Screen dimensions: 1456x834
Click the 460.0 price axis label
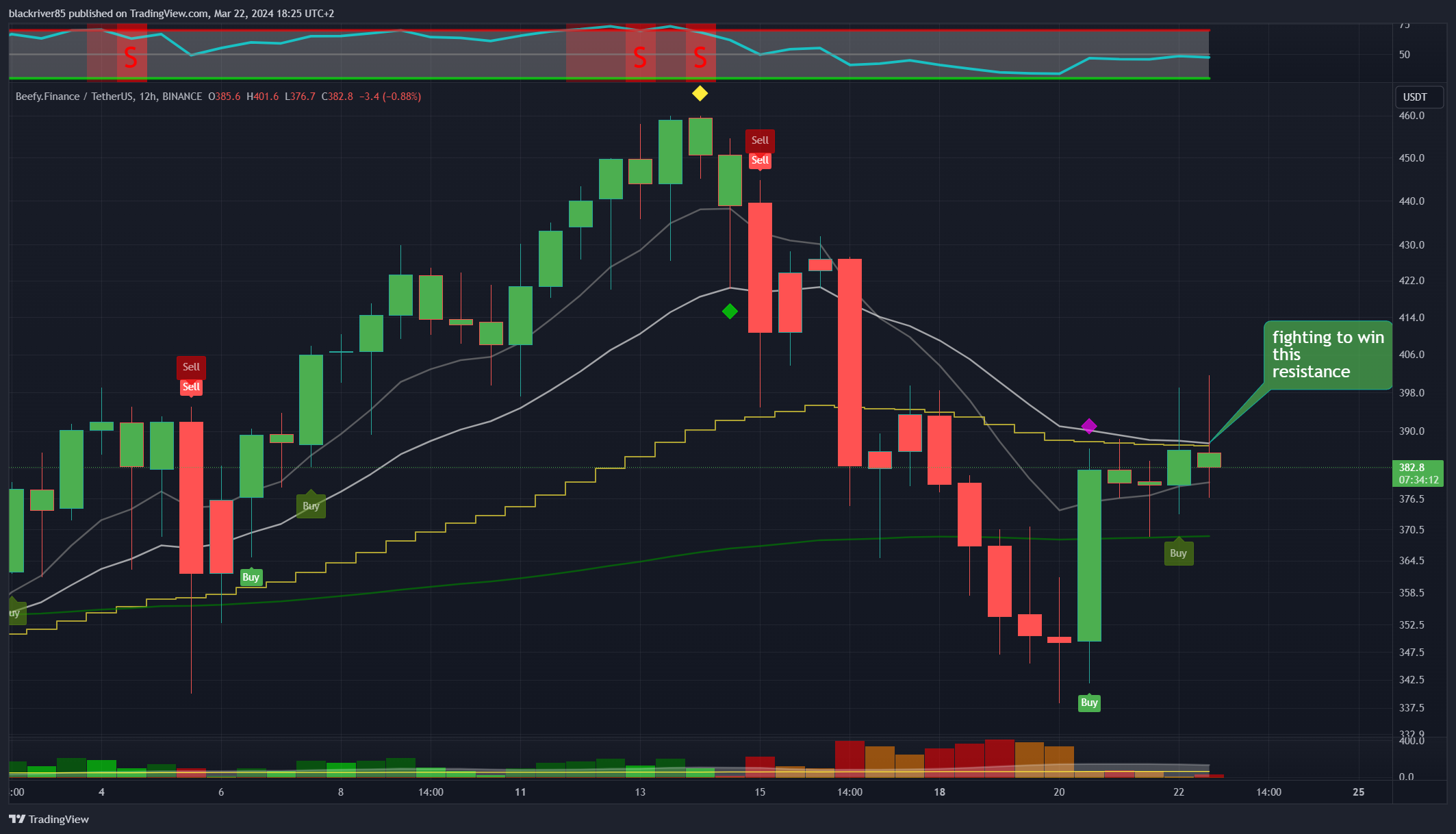(1412, 116)
